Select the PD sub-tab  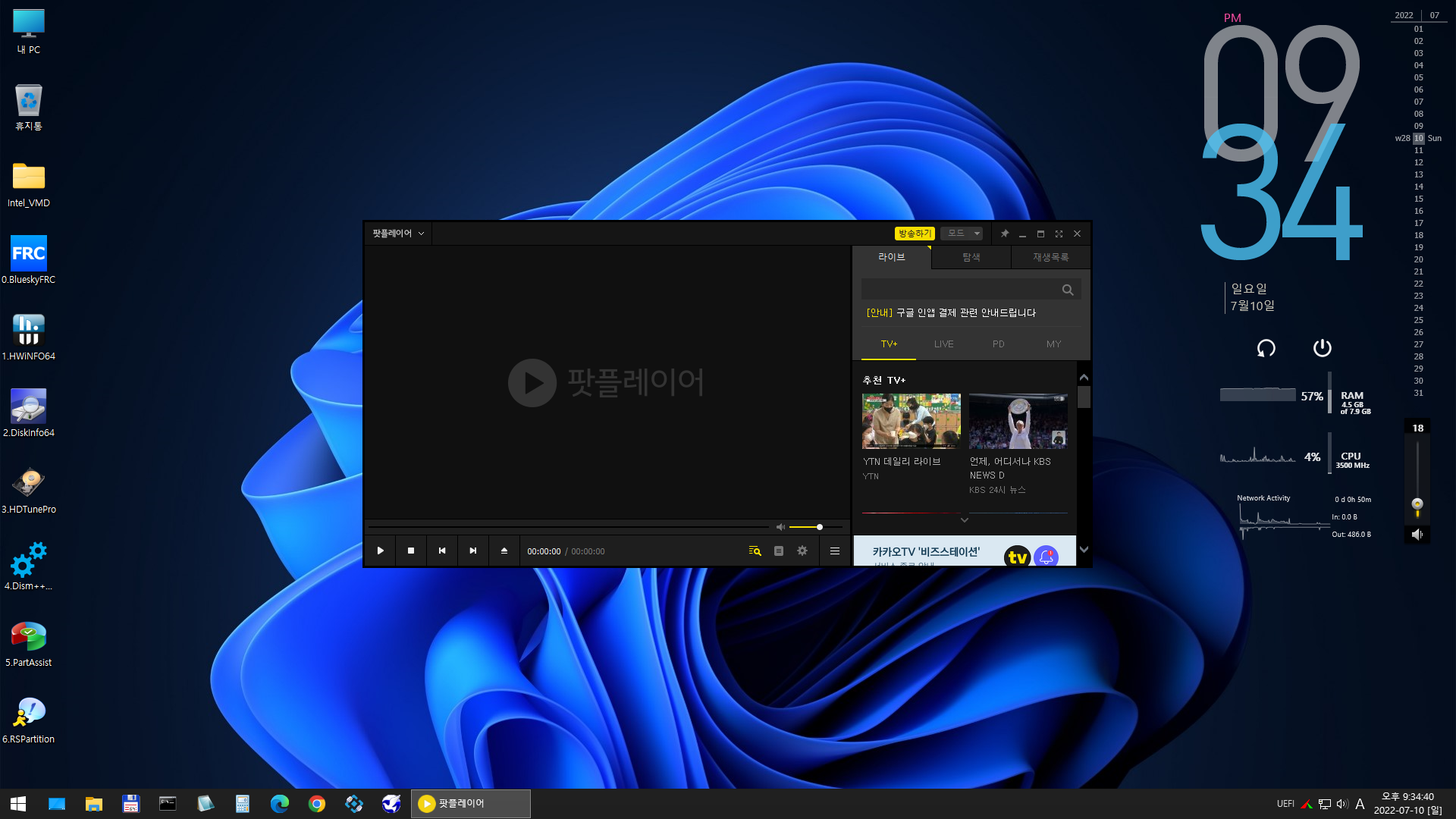[x=999, y=344]
